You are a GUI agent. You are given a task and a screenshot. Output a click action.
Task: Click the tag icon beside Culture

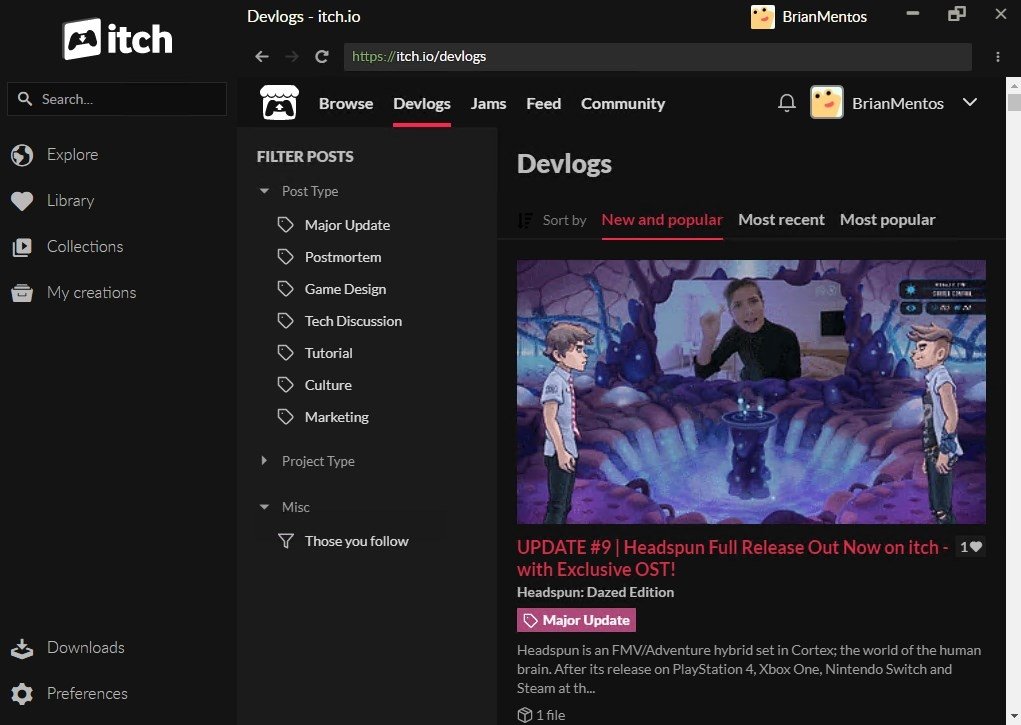[x=285, y=384]
